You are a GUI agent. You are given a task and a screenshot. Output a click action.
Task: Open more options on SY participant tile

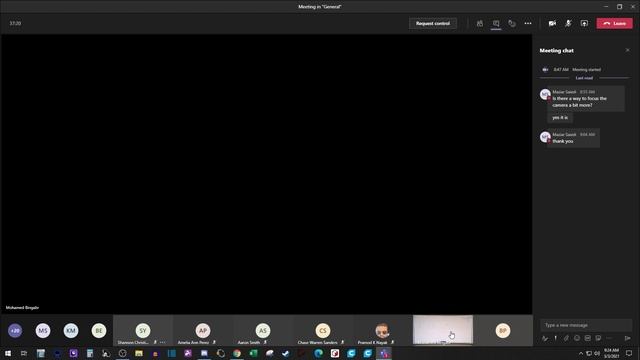point(162,342)
